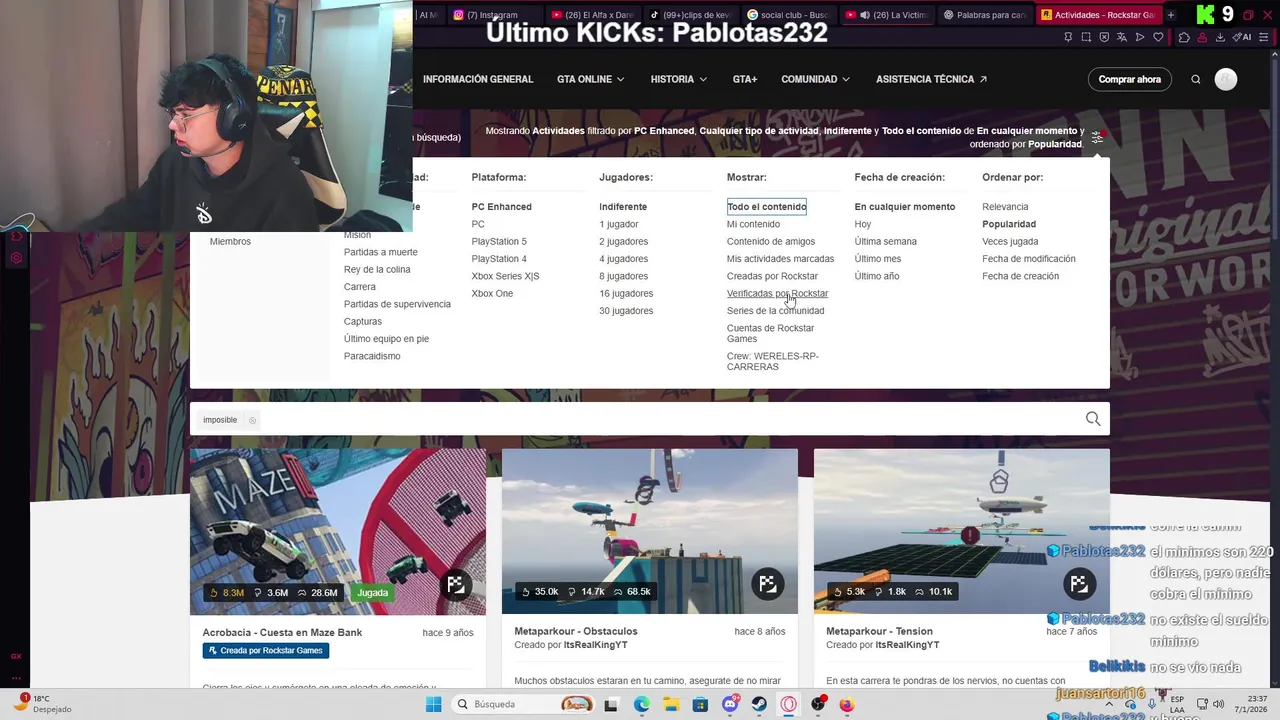
Task: Select 'Verificadas por Rockstar' show filter
Action: coord(777,294)
